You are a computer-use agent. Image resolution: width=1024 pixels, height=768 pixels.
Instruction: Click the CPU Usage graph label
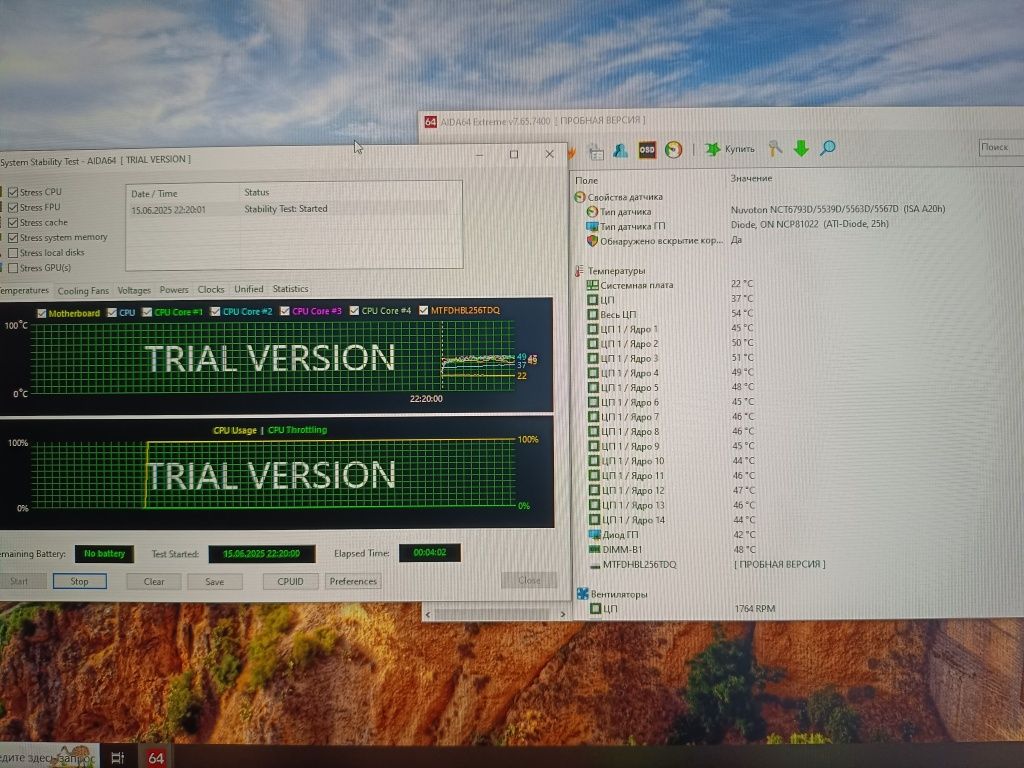tap(235, 430)
